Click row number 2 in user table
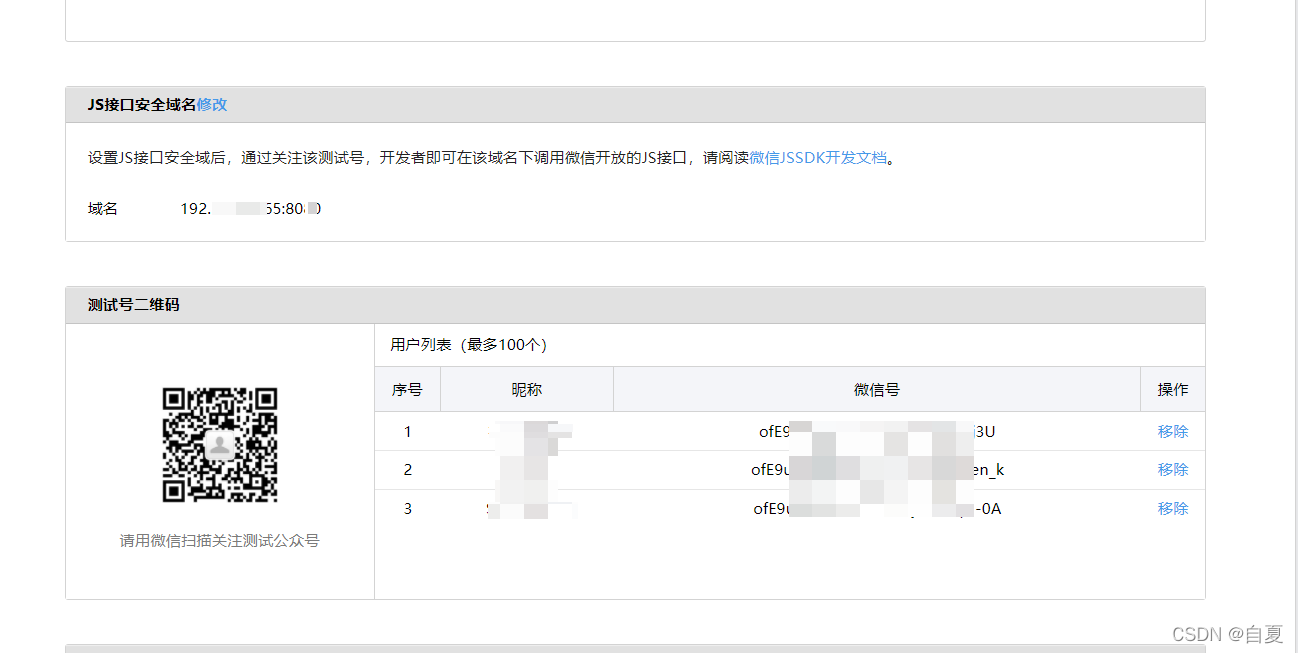 (x=408, y=470)
